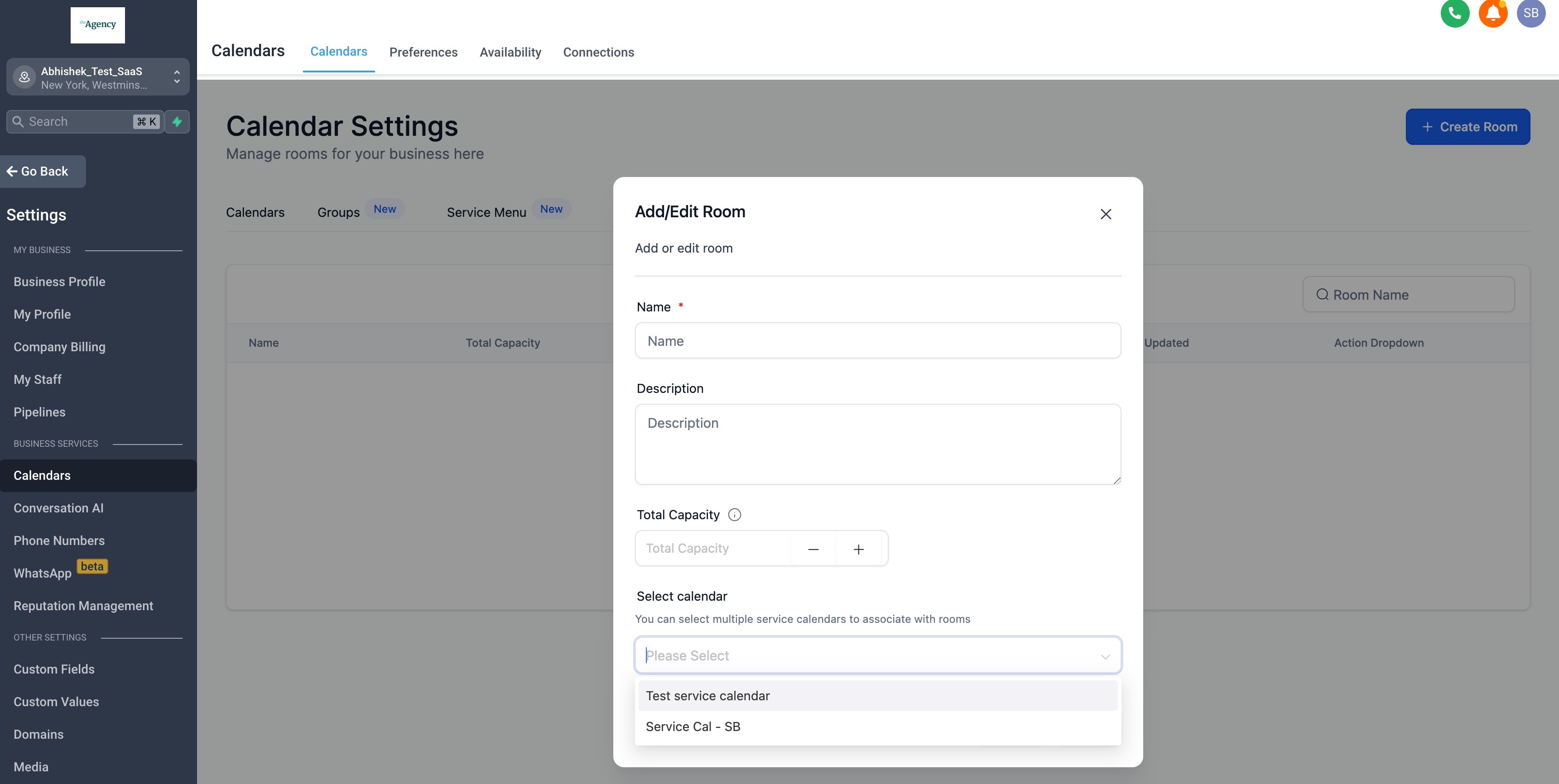This screenshot has width=1559, height=784.
Task: Open Conversation AI settings
Action: [59, 508]
